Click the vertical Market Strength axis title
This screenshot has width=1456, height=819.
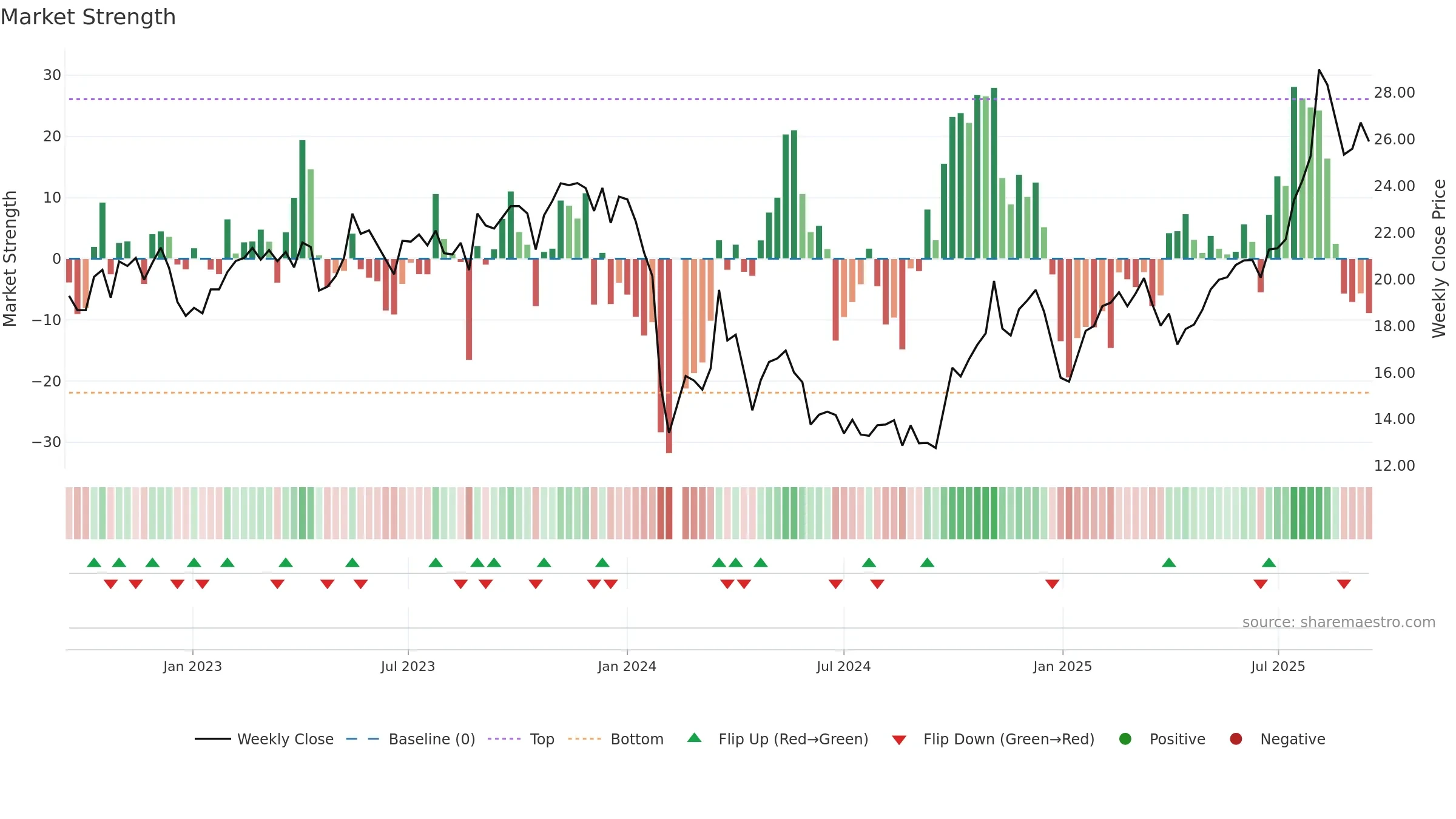(10, 258)
